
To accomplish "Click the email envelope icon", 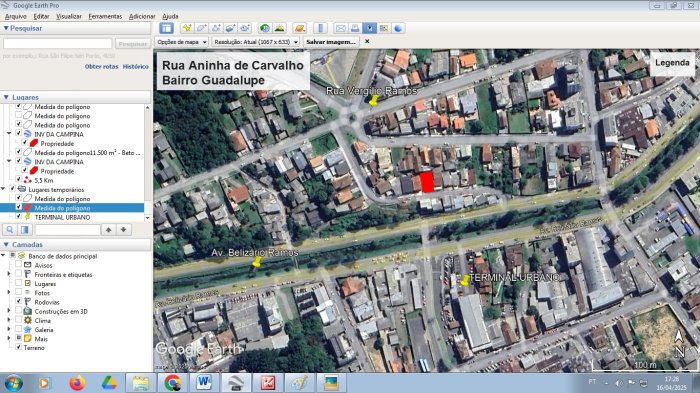I will (x=341, y=28).
